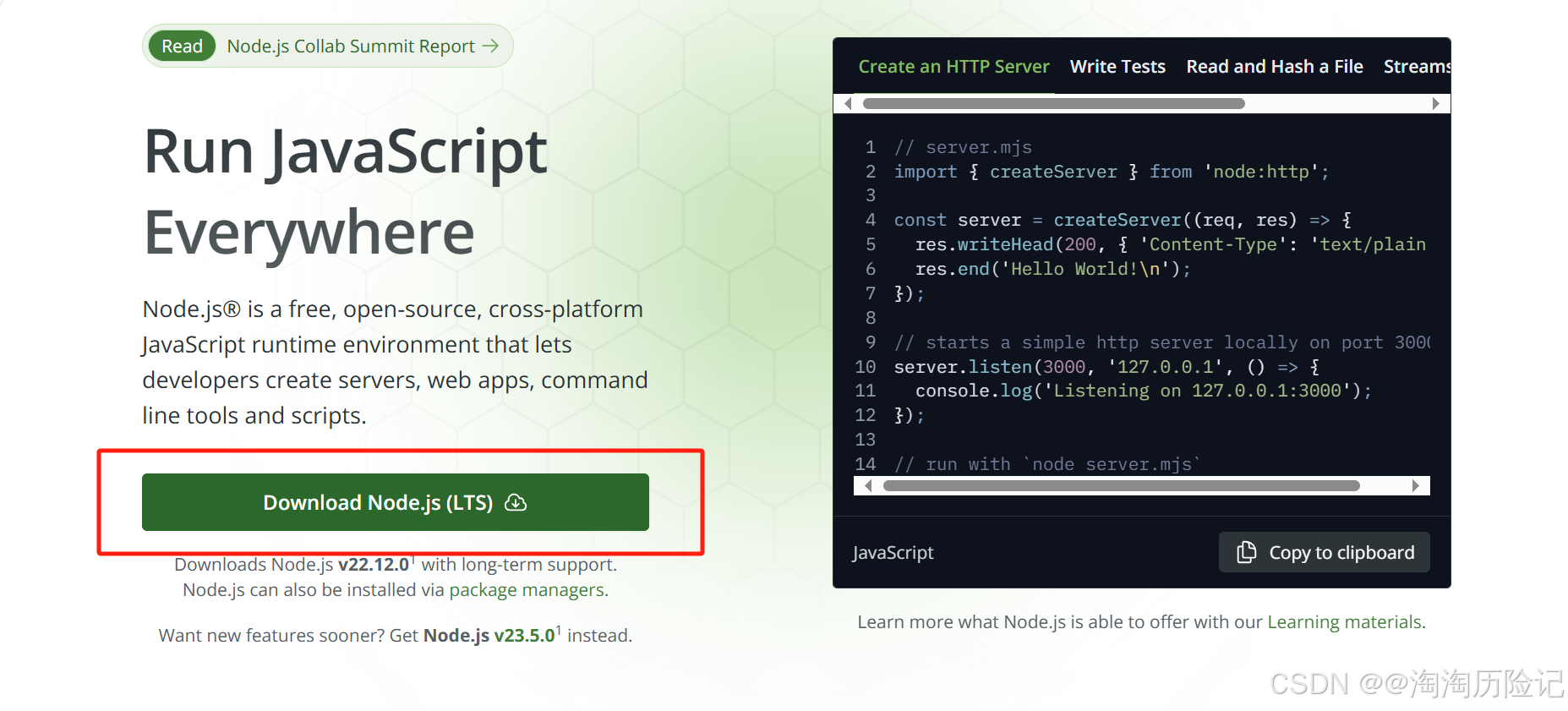Image resolution: width=1568 pixels, height=711 pixels.
Task: Click the code block horizontal scrollbar thumb
Action: [1121, 486]
